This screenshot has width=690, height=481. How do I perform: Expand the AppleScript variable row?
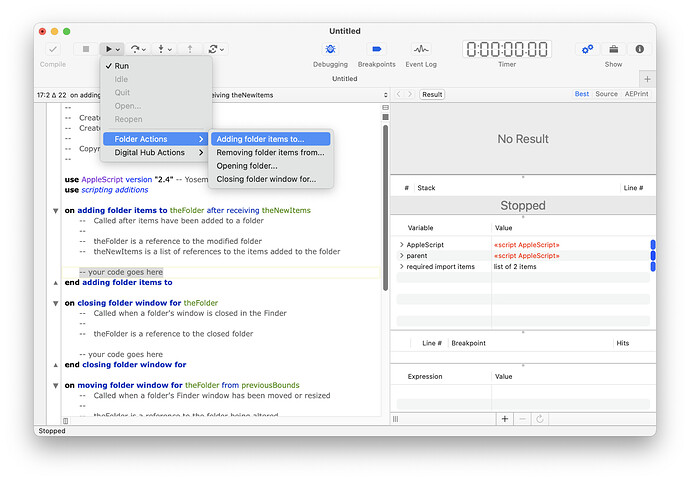(x=401, y=245)
